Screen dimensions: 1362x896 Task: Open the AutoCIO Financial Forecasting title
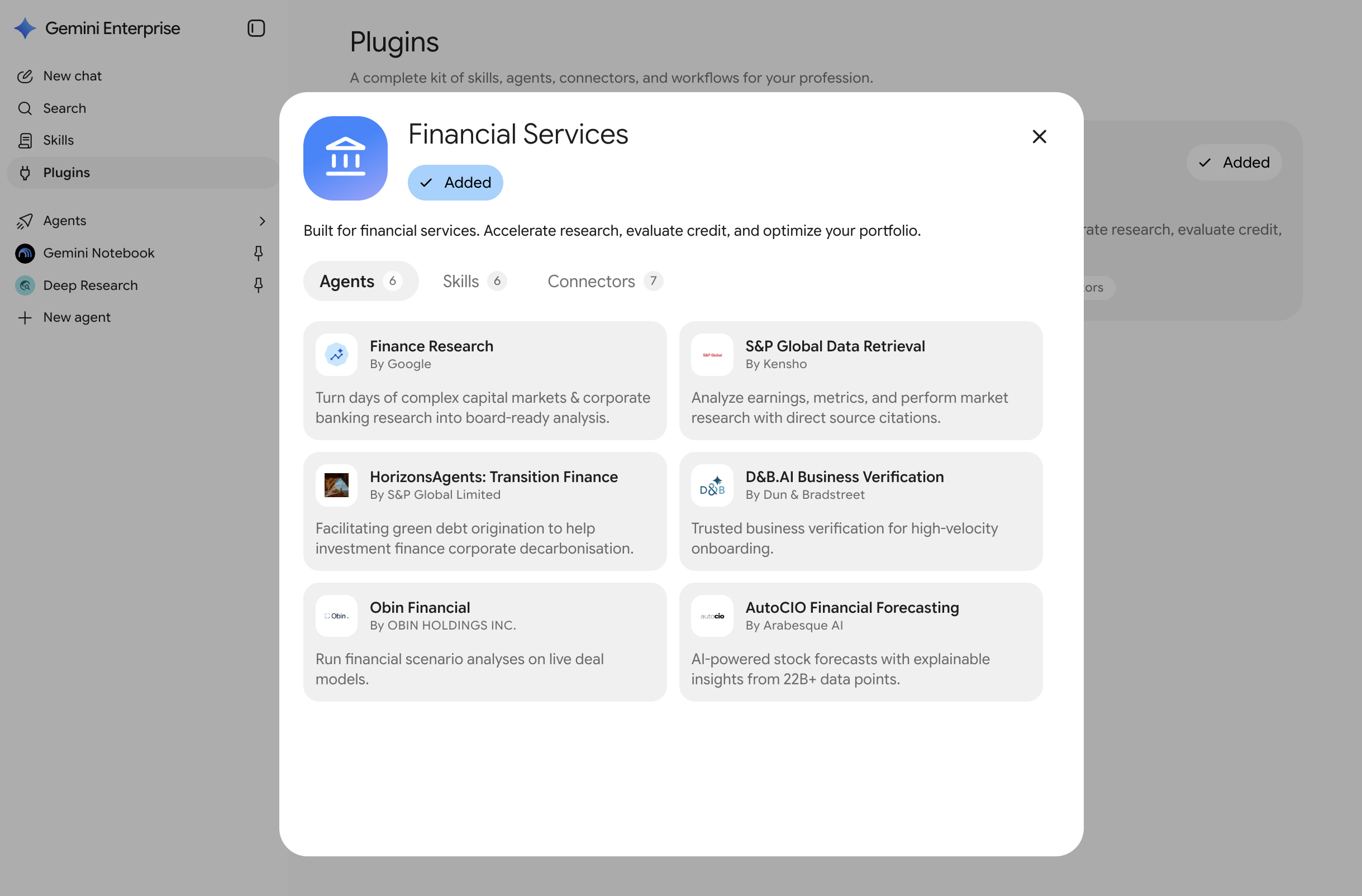click(851, 607)
